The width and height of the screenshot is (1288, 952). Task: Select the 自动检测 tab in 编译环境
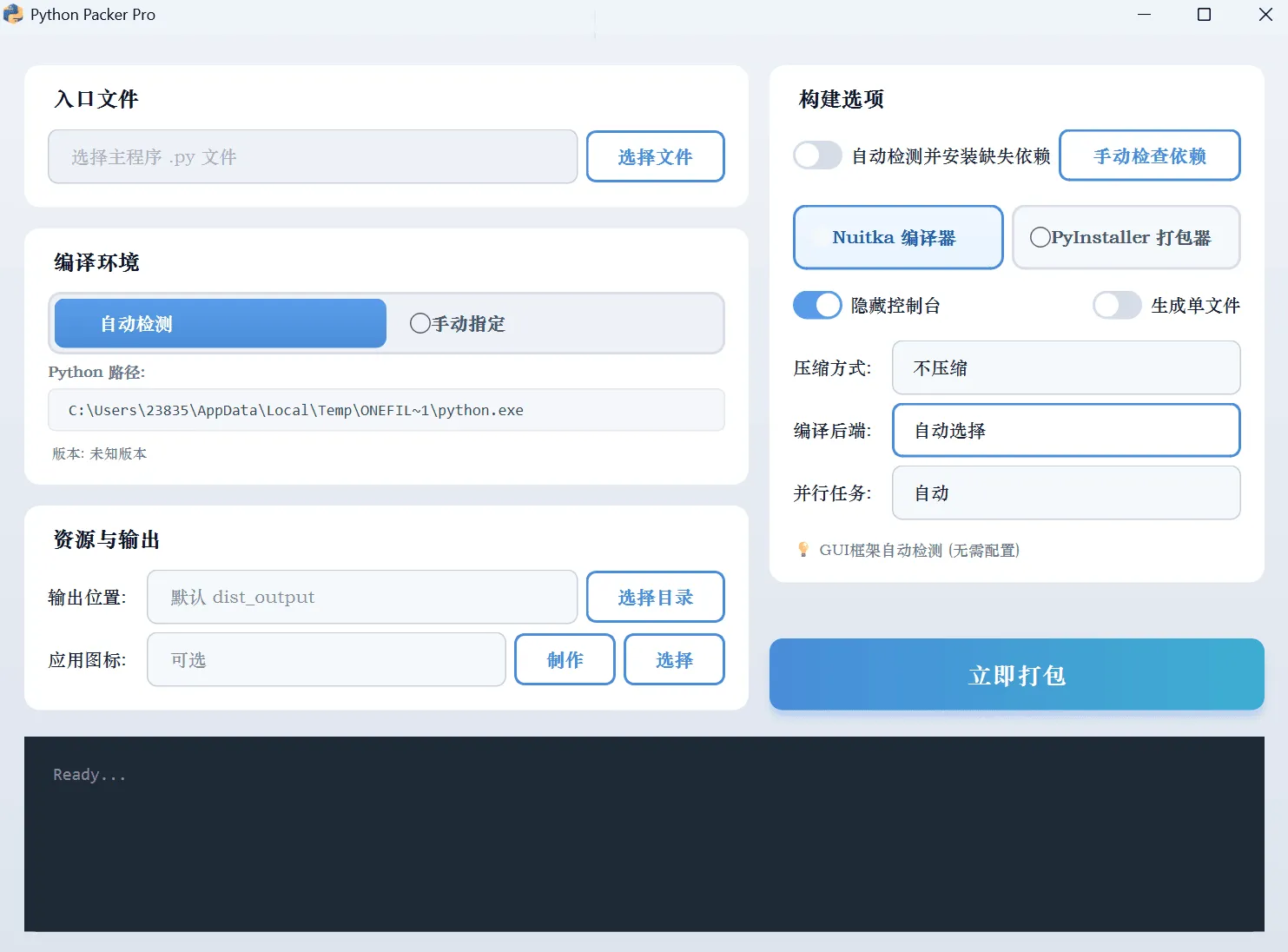coord(219,323)
